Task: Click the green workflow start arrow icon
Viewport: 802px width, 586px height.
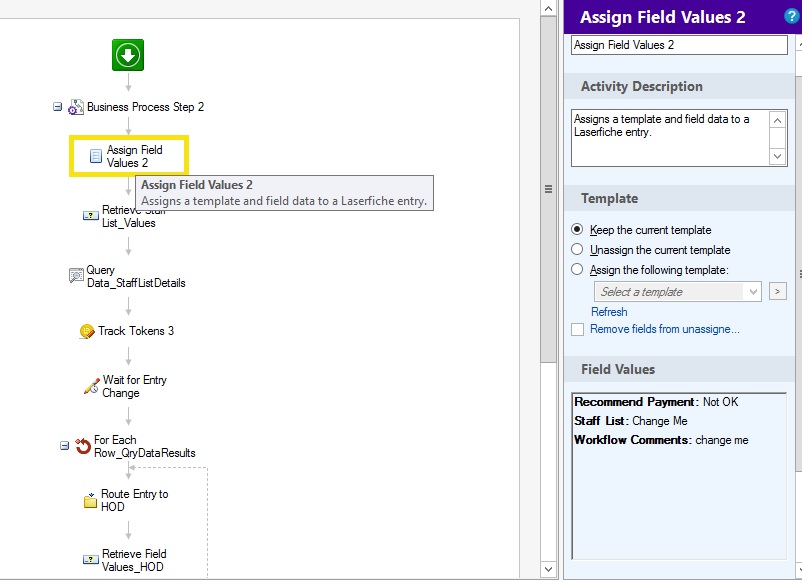Action: coord(127,55)
